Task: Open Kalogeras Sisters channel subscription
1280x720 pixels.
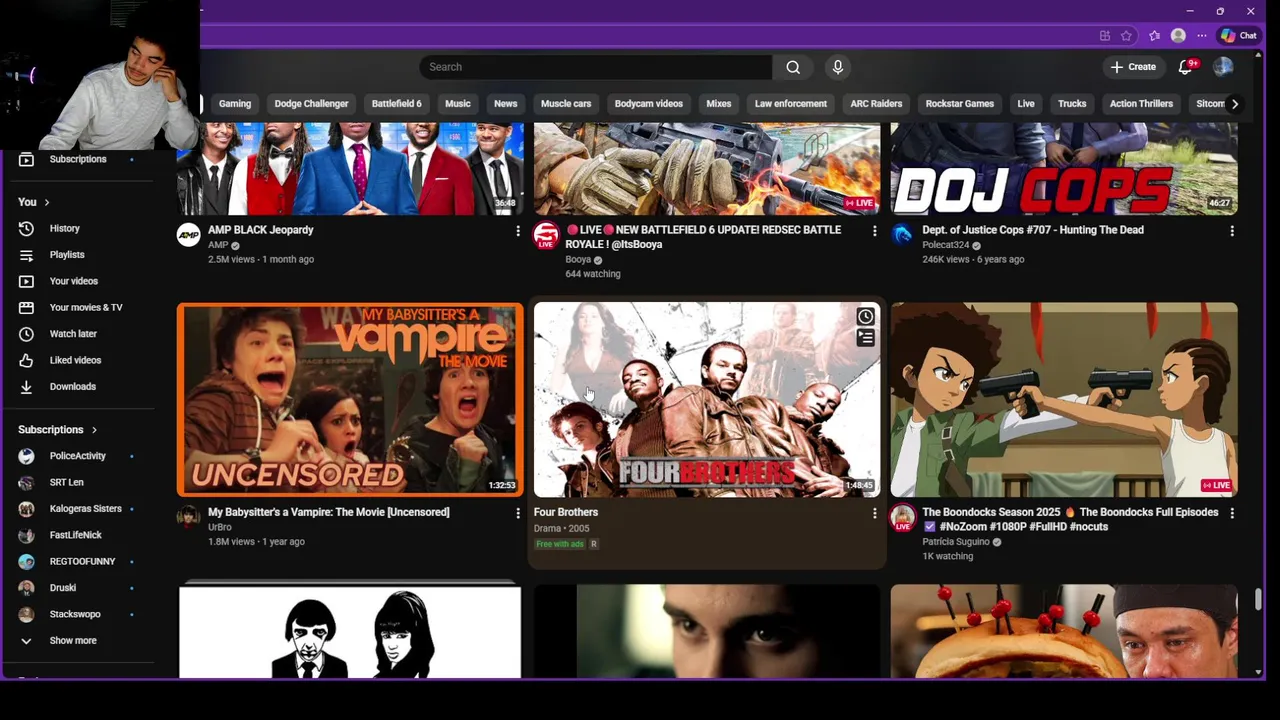Action: click(86, 509)
